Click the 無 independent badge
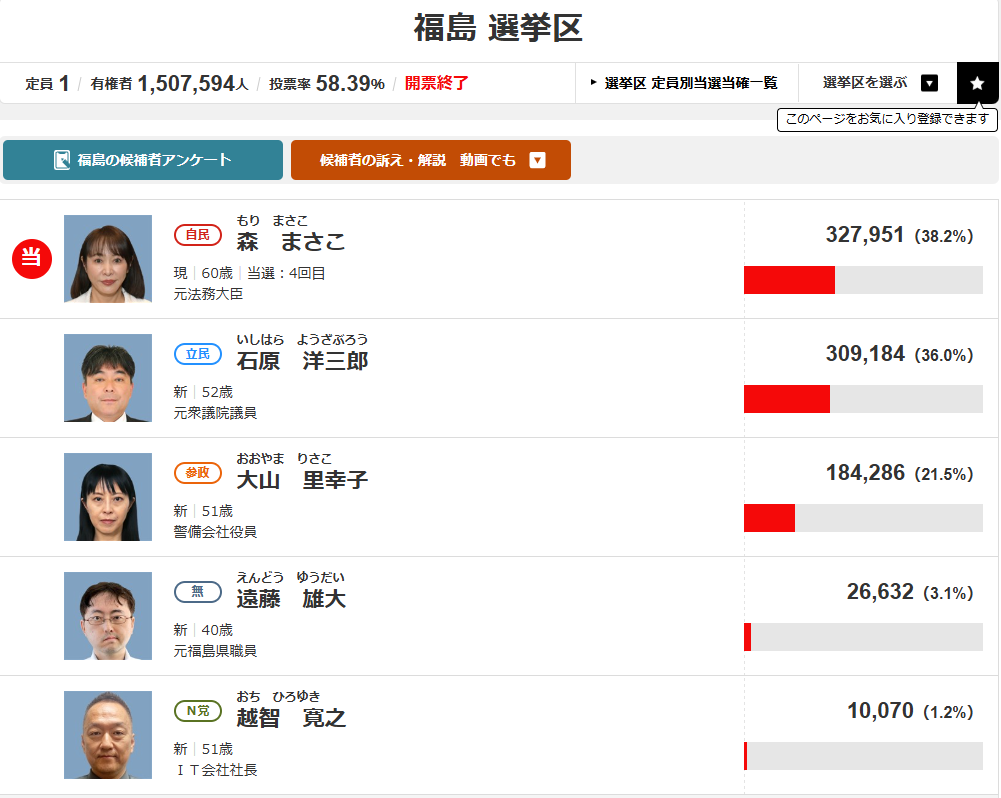 click(x=198, y=592)
